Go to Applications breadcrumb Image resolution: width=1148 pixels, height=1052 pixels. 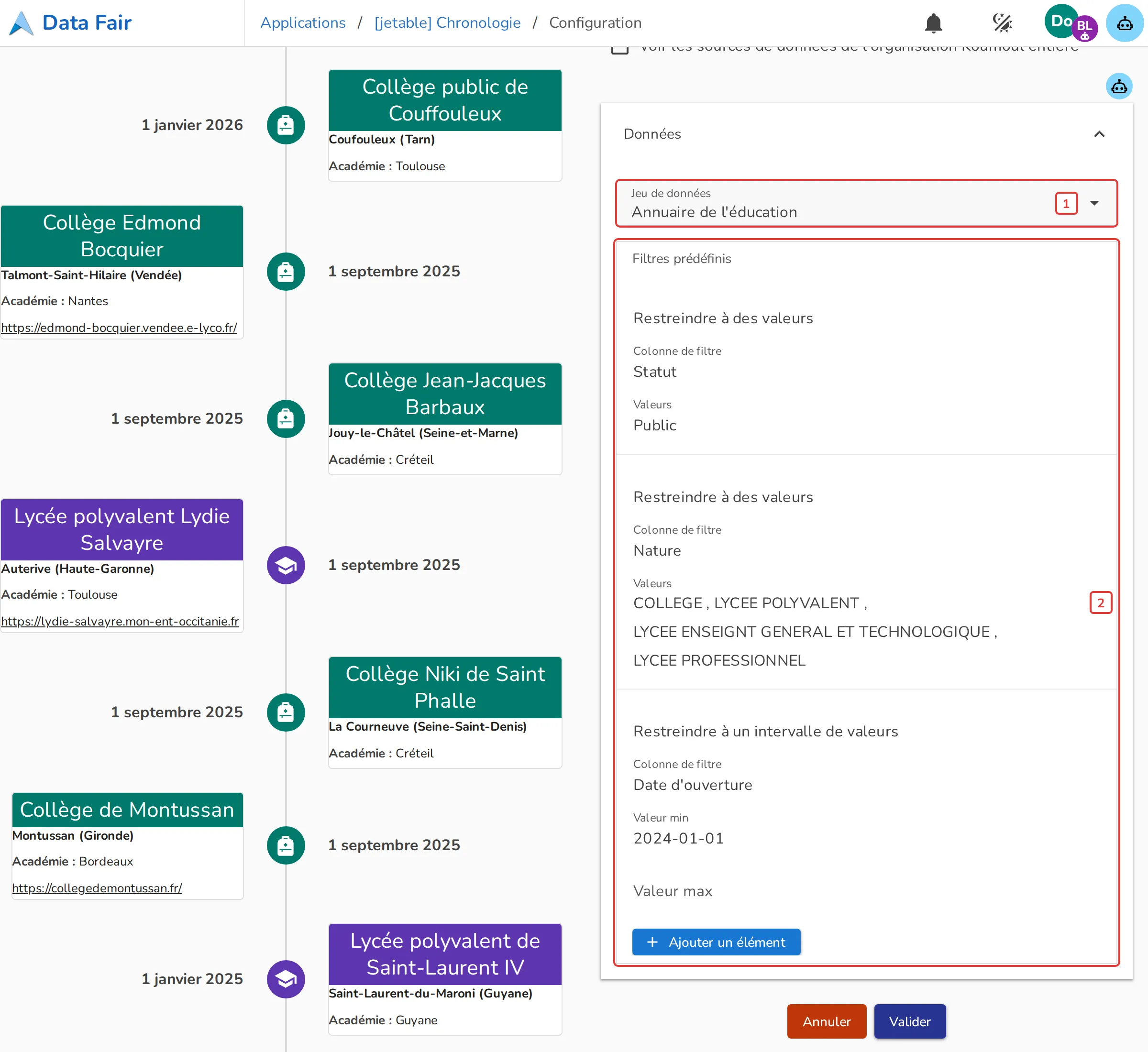tap(303, 23)
